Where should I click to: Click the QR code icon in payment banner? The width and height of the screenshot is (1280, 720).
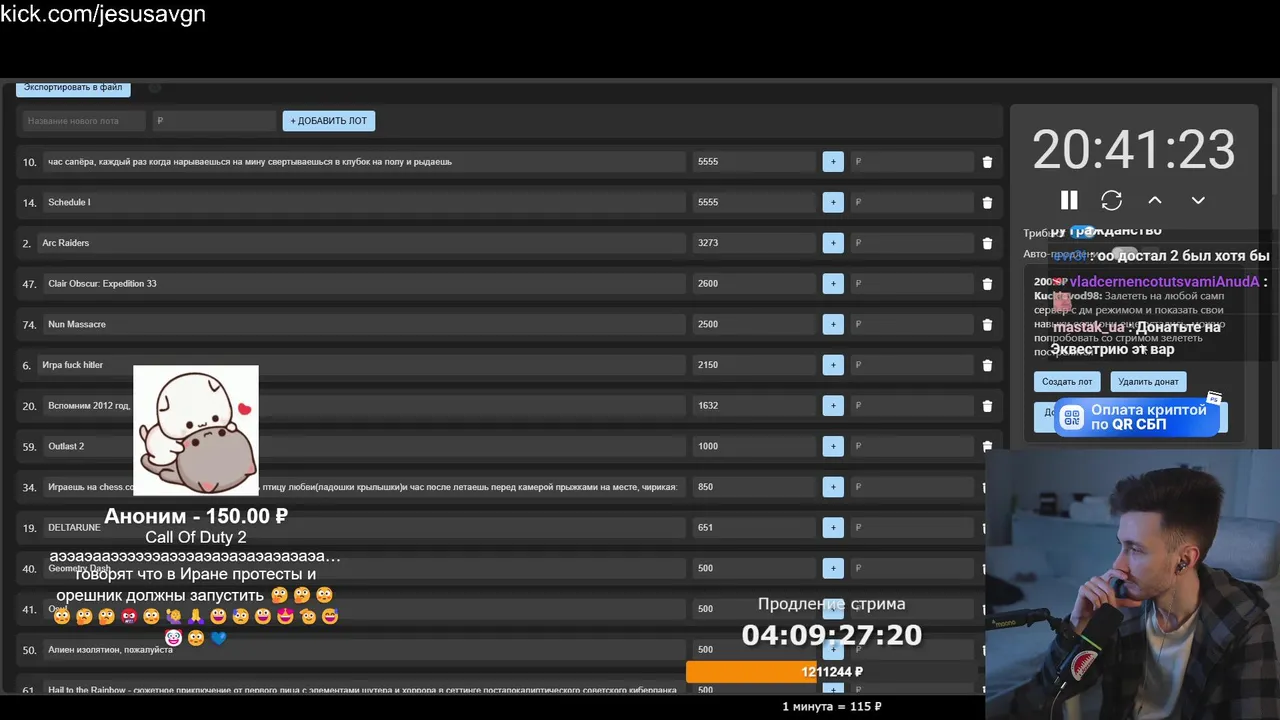(x=1072, y=418)
